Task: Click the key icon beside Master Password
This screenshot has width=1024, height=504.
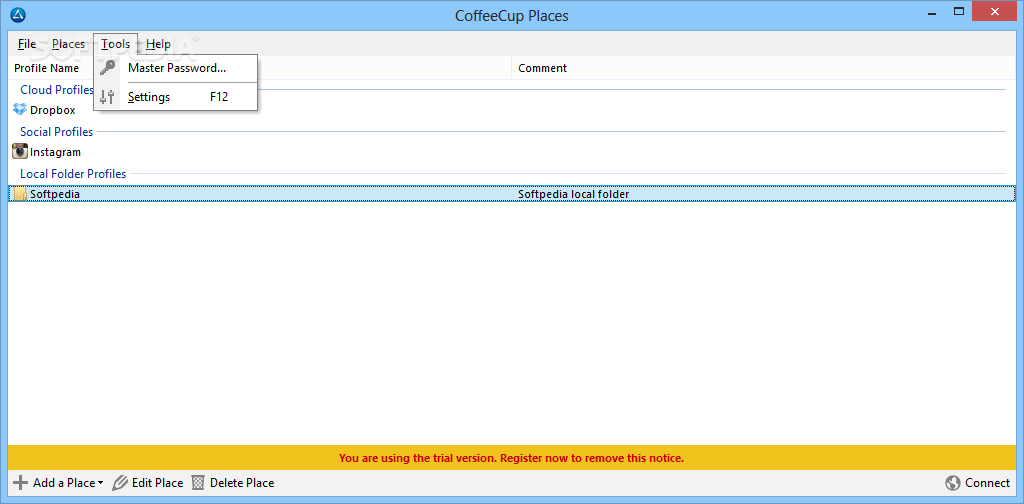Action: 108,68
